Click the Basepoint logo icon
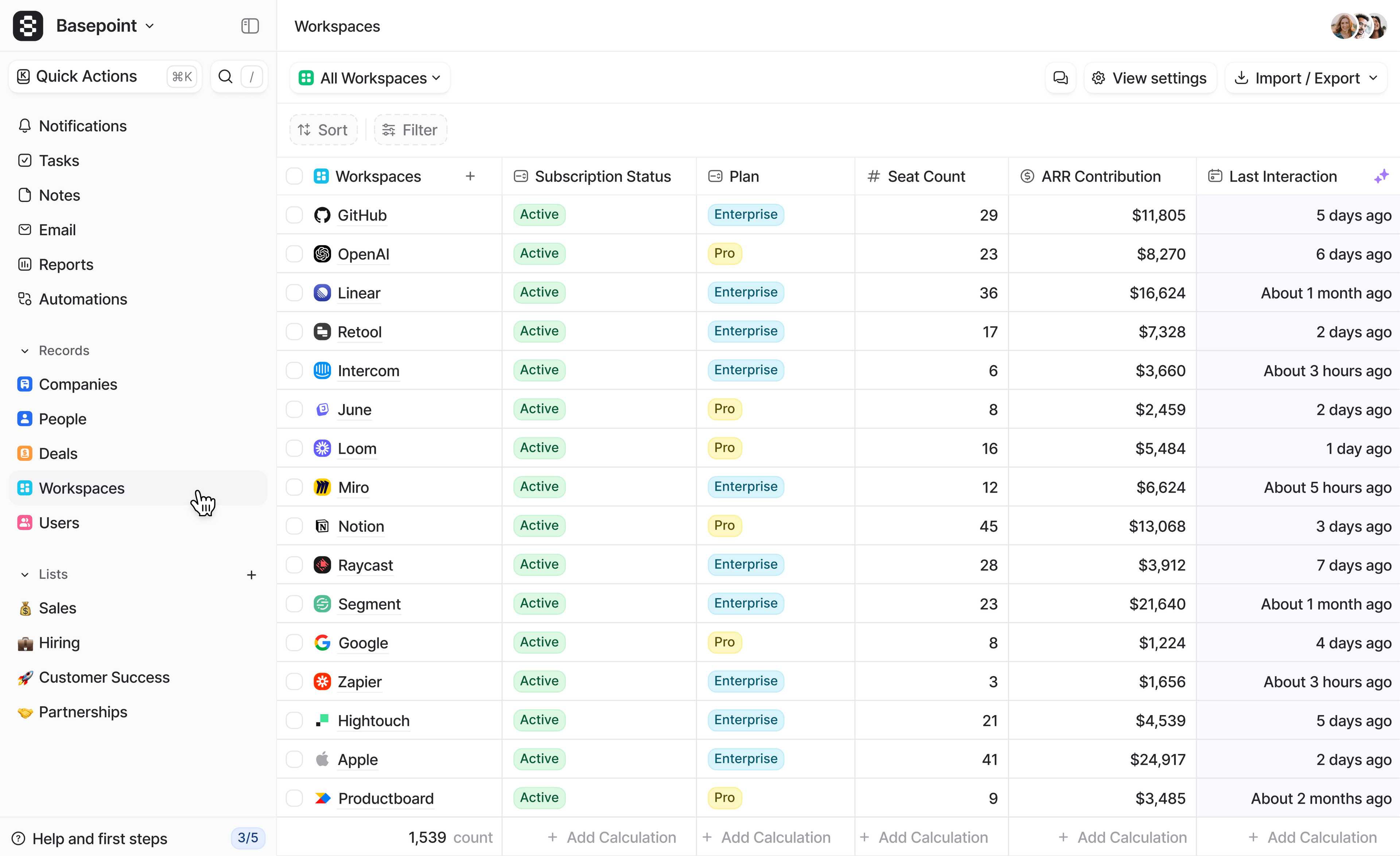The height and width of the screenshot is (856, 1400). 28,26
